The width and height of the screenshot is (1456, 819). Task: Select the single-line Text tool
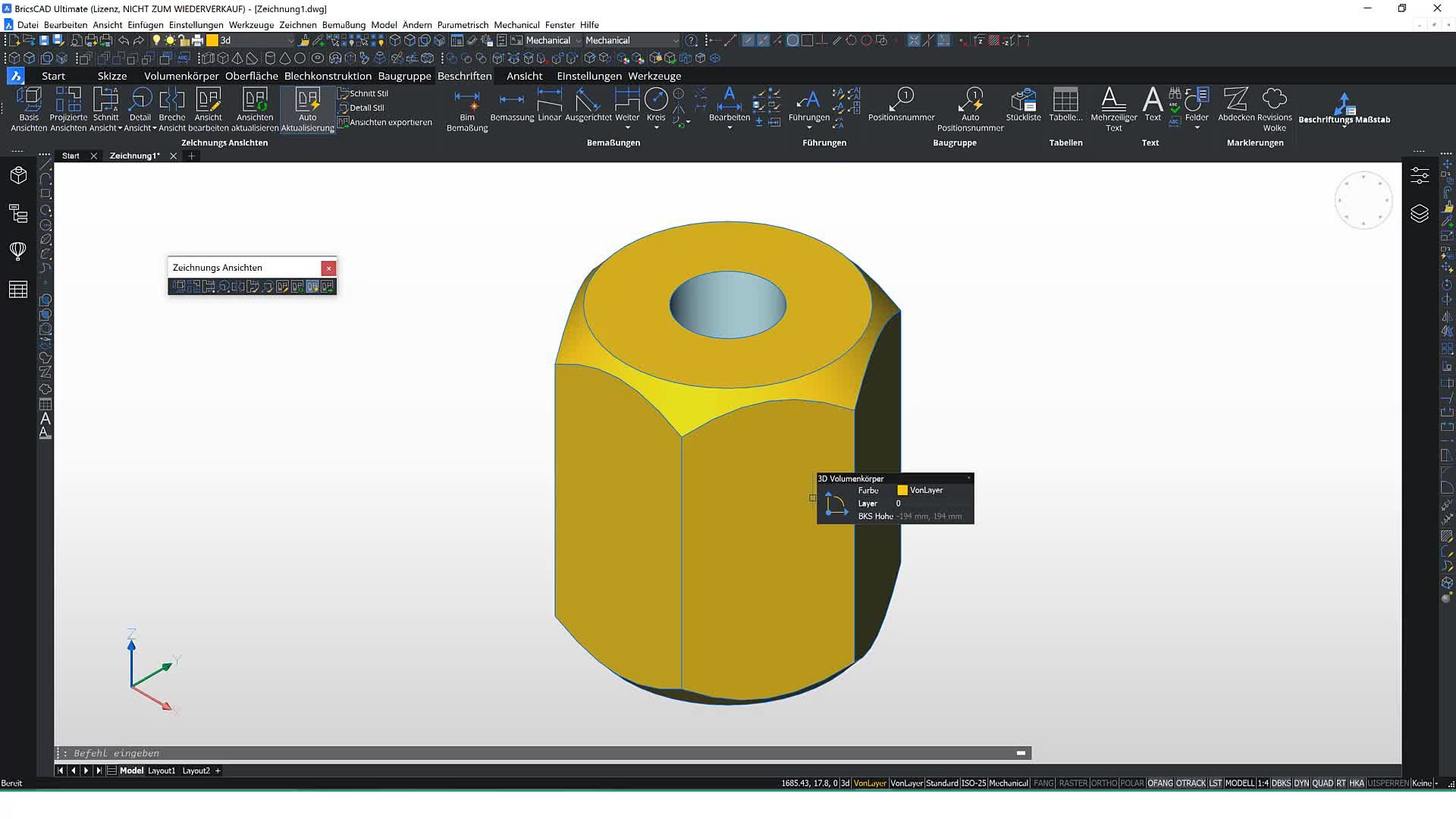1153,105
